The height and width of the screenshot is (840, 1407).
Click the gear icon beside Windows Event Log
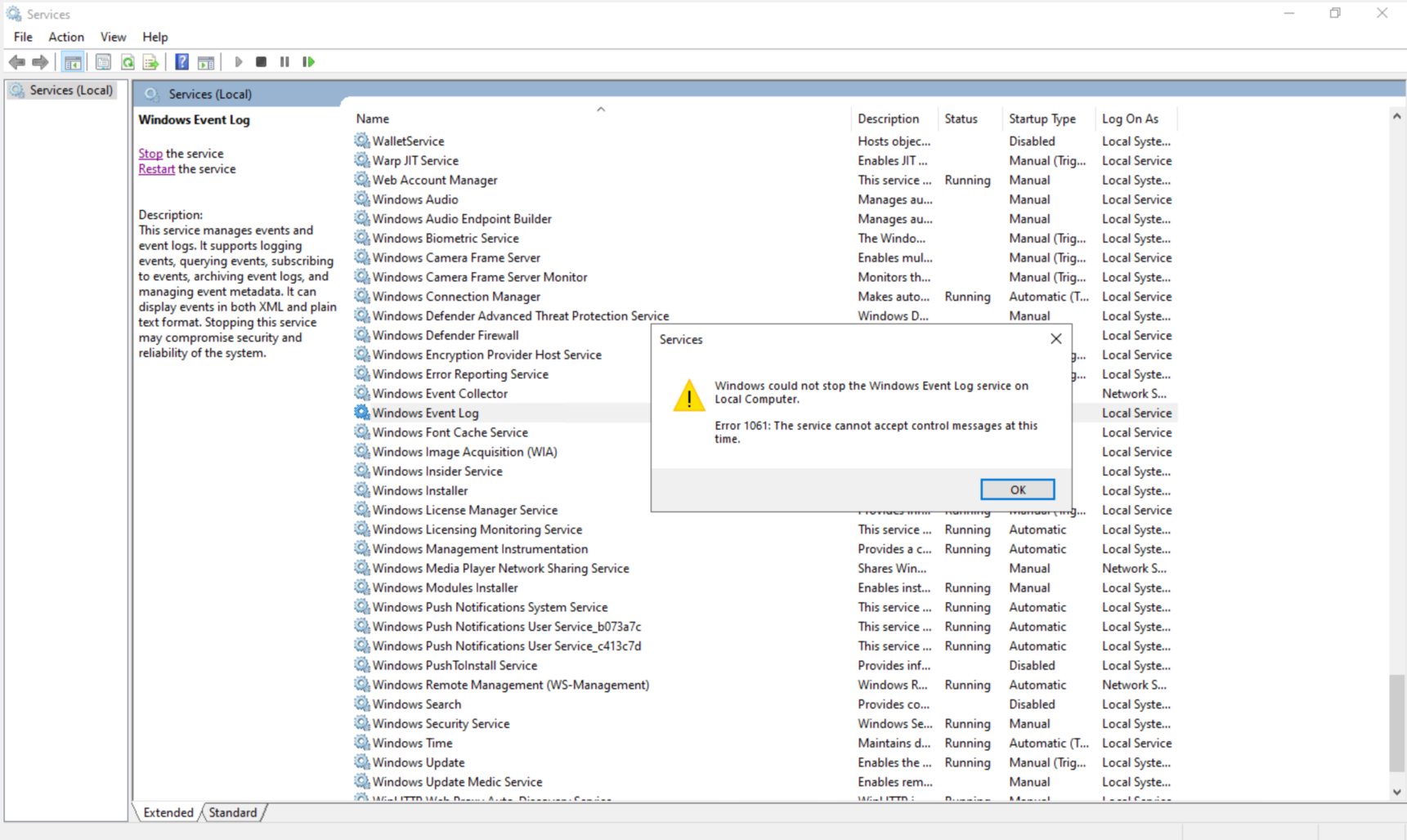[361, 413]
